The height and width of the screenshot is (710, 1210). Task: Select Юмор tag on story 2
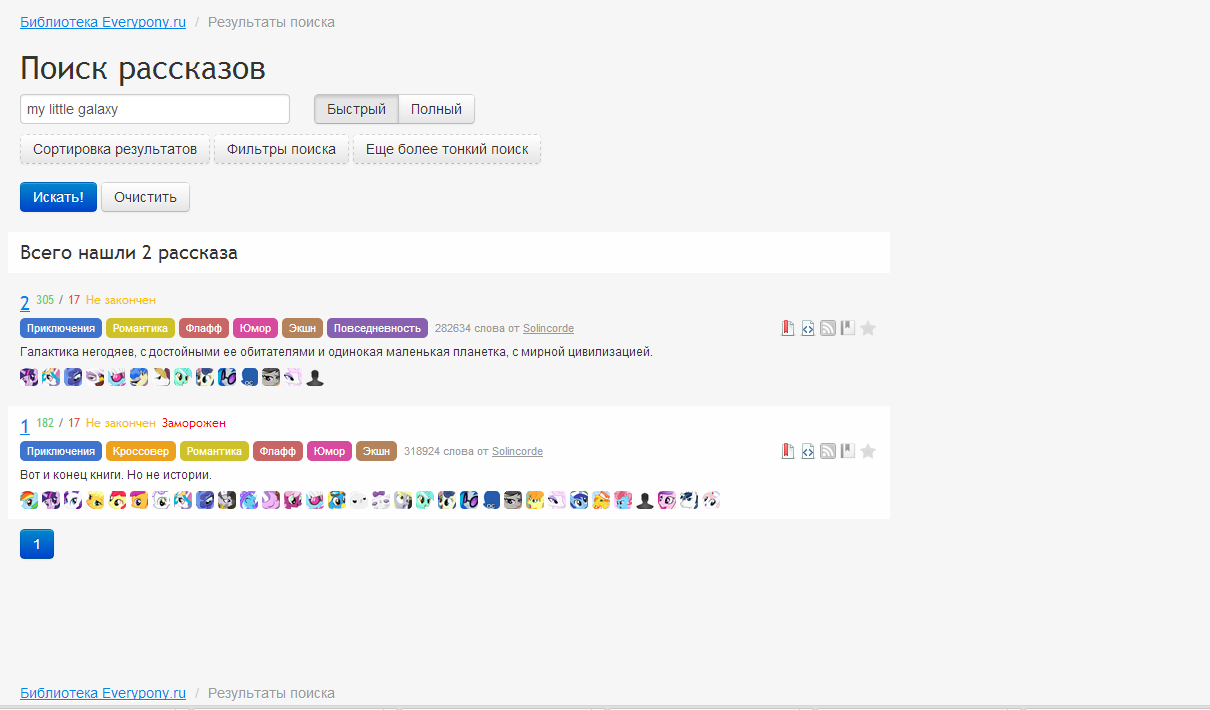tap(255, 328)
